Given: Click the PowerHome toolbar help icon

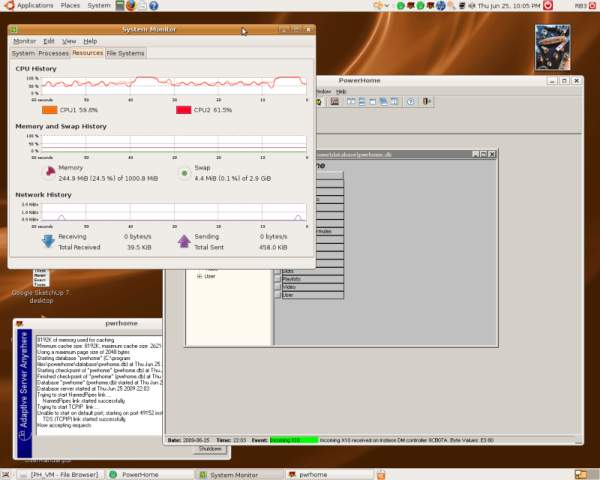Looking at the screenshot, I should point(410,101).
